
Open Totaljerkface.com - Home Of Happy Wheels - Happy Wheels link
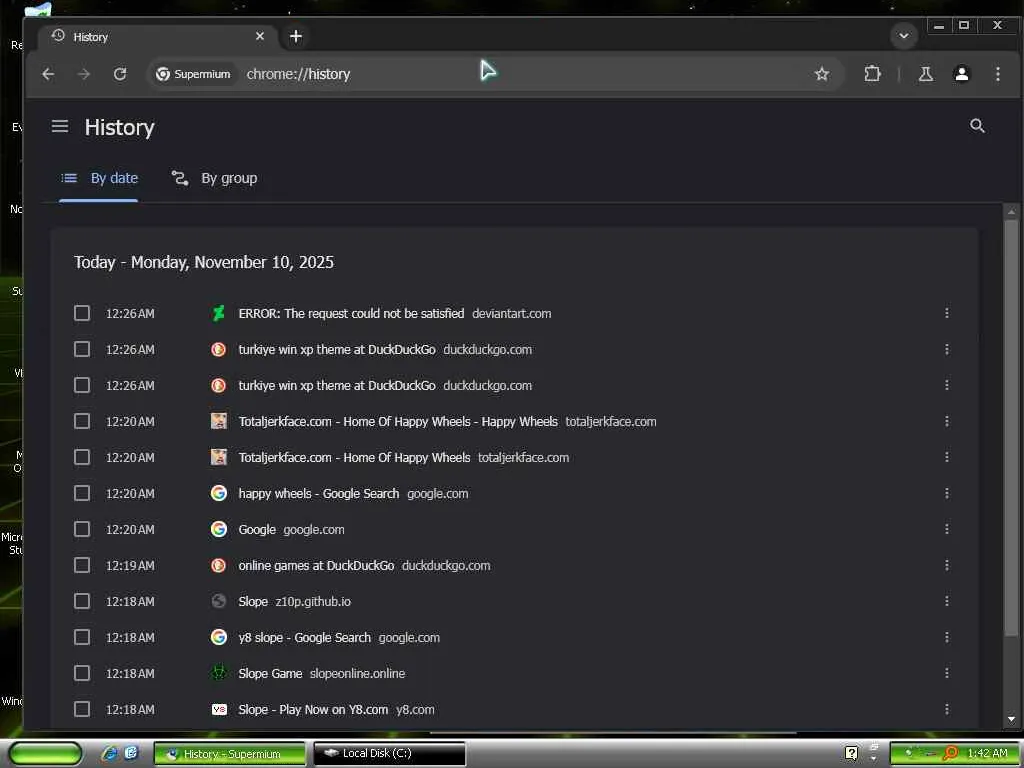tap(398, 421)
